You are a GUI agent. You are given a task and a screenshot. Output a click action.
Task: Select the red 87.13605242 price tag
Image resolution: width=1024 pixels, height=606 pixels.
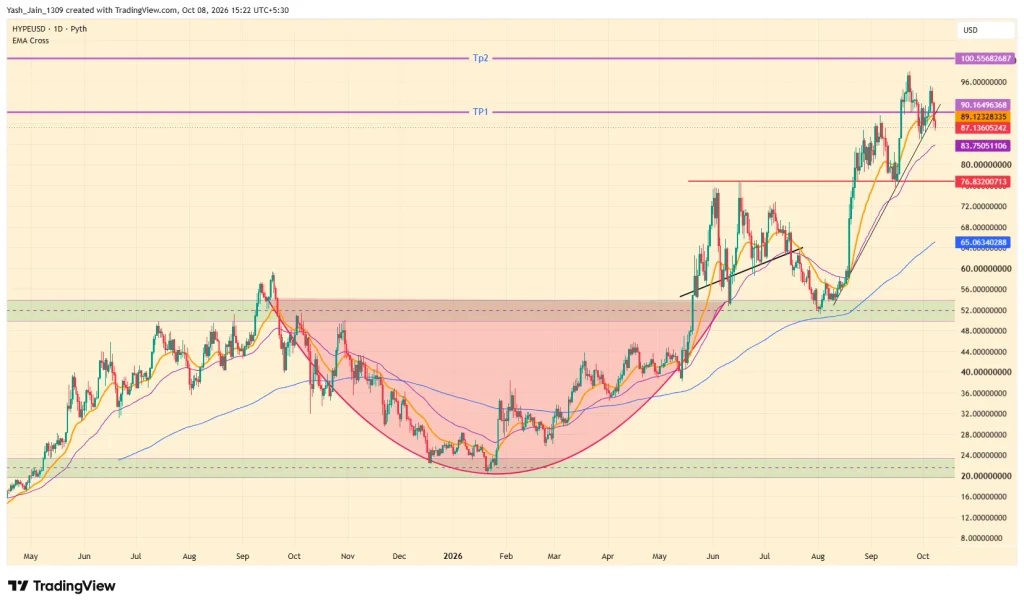[983, 128]
